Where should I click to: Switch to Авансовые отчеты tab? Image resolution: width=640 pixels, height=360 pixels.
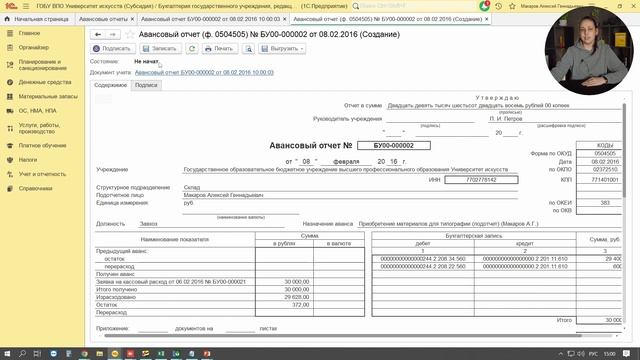coord(103,19)
